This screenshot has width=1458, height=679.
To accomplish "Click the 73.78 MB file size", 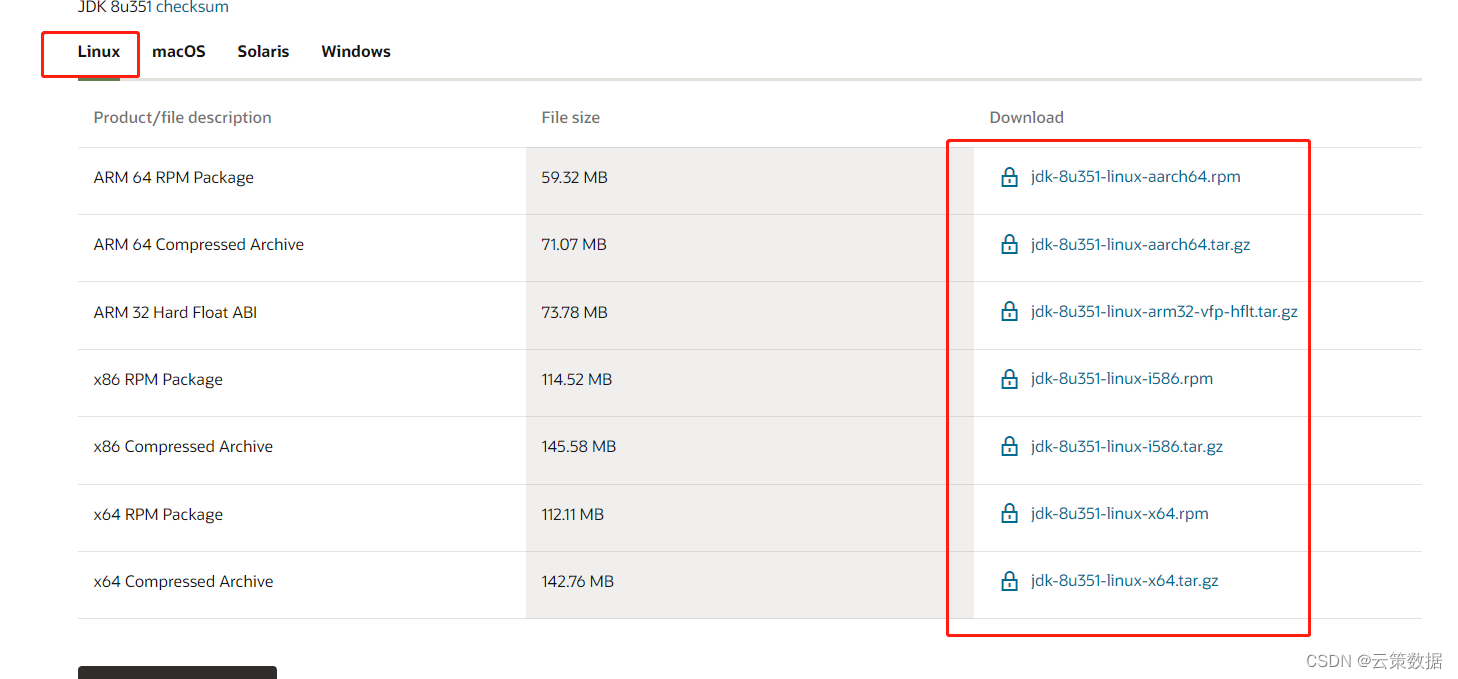I will point(575,313).
